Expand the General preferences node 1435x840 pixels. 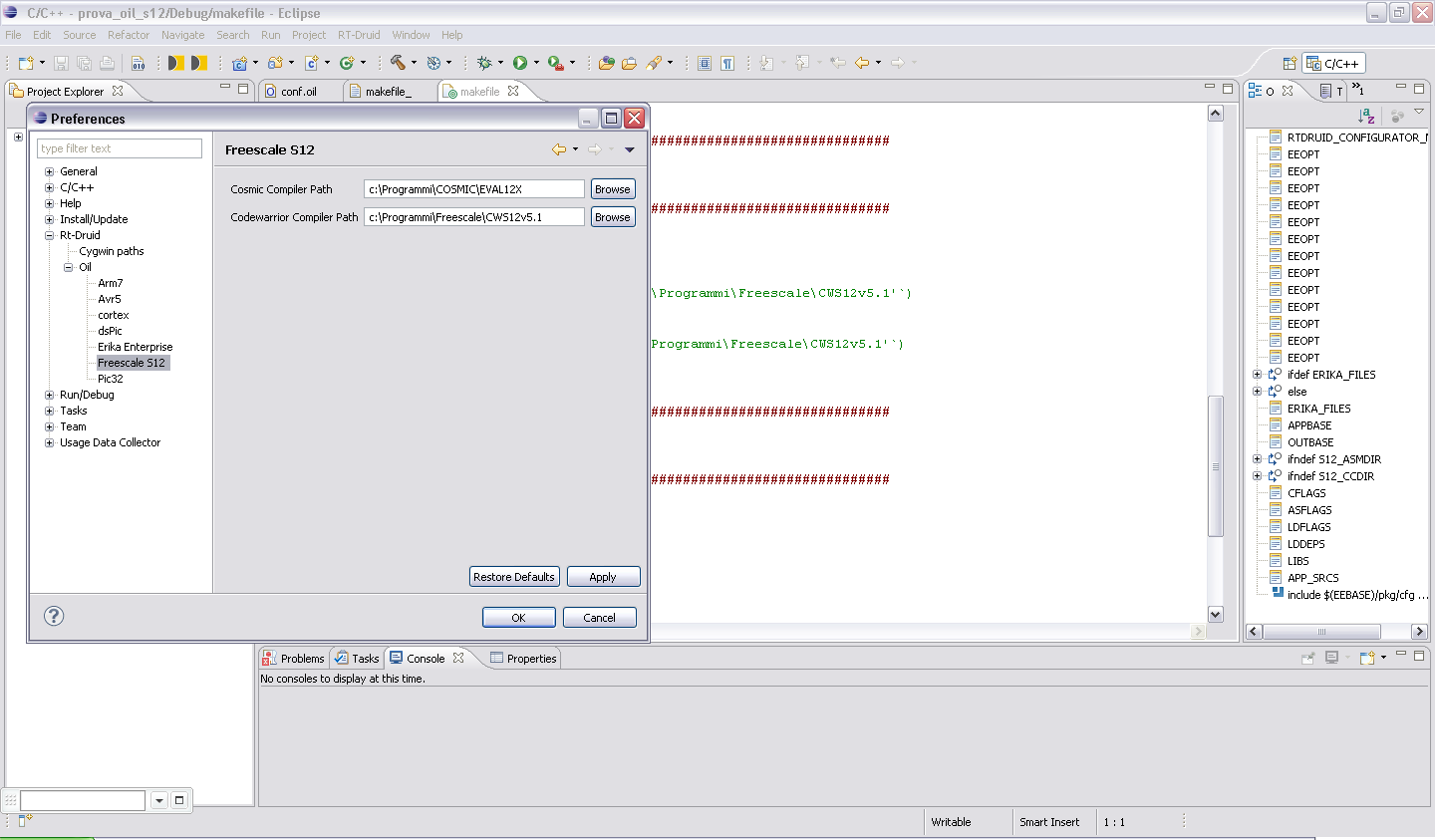49,171
